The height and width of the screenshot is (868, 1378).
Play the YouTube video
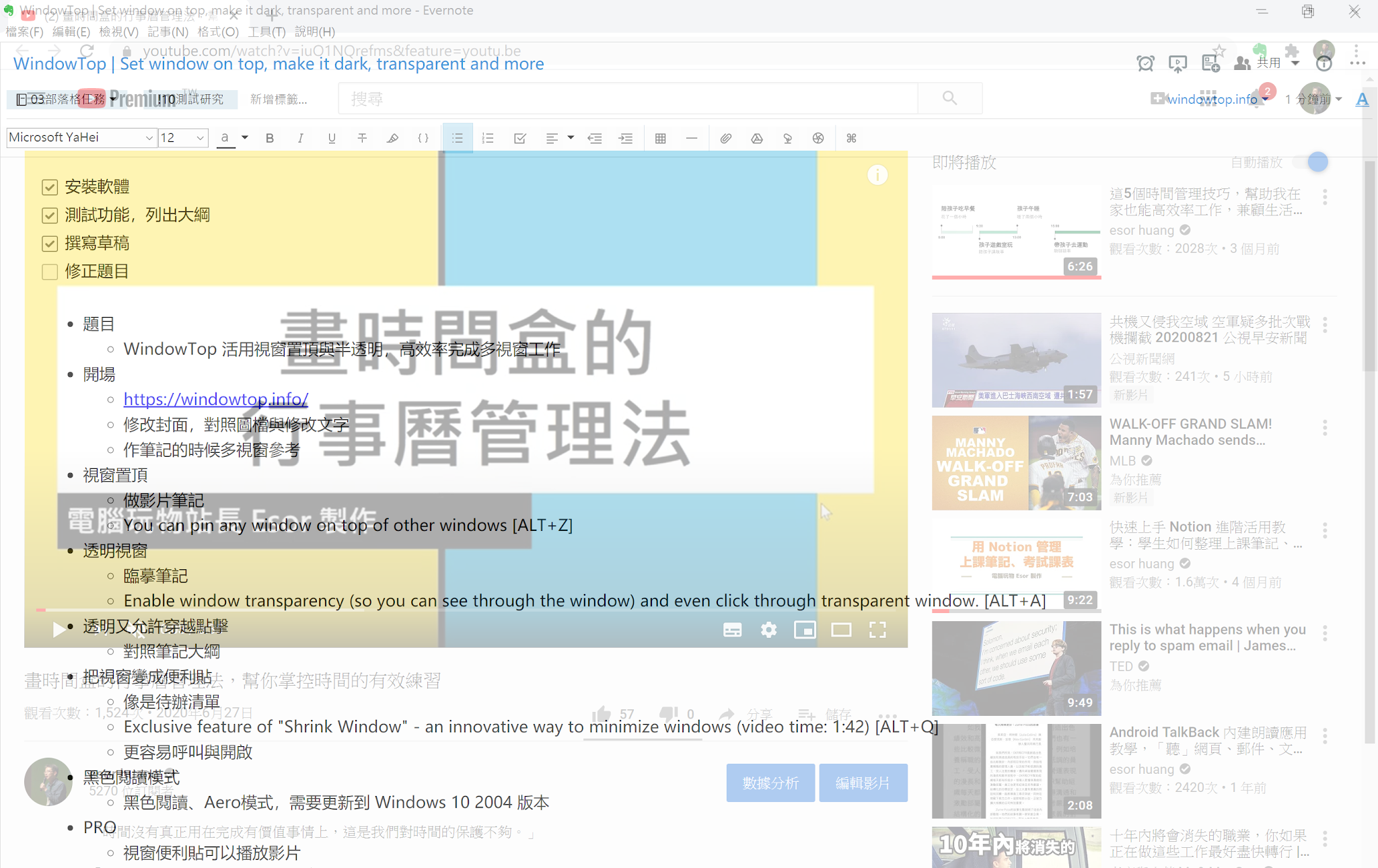(x=59, y=629)
